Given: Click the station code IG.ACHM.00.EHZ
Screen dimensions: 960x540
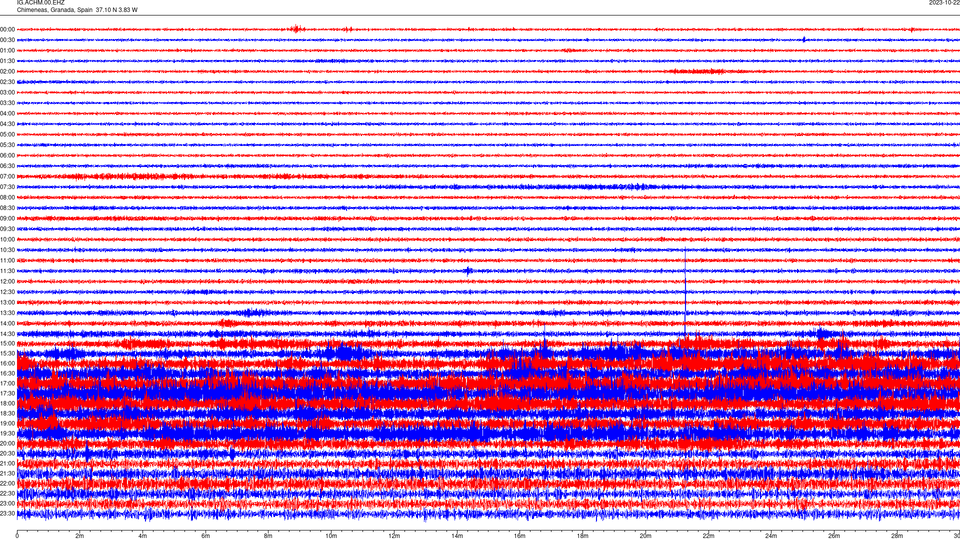Looking at the screenshot, I should [40, 3].
